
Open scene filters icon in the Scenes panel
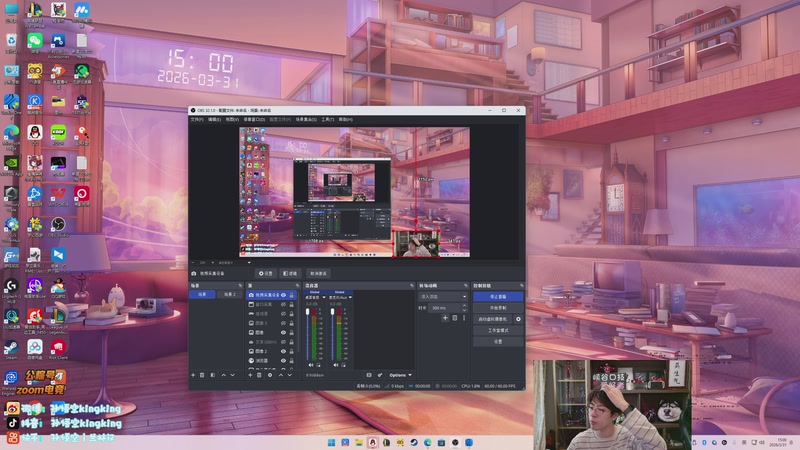213,375
